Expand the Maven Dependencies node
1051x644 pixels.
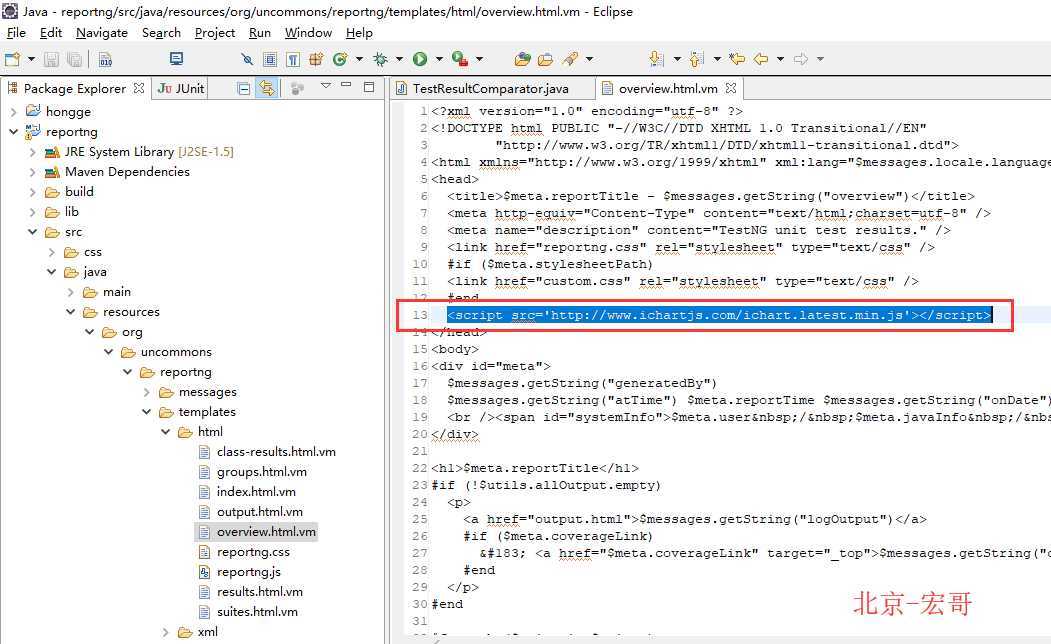[x=32, y=172]
